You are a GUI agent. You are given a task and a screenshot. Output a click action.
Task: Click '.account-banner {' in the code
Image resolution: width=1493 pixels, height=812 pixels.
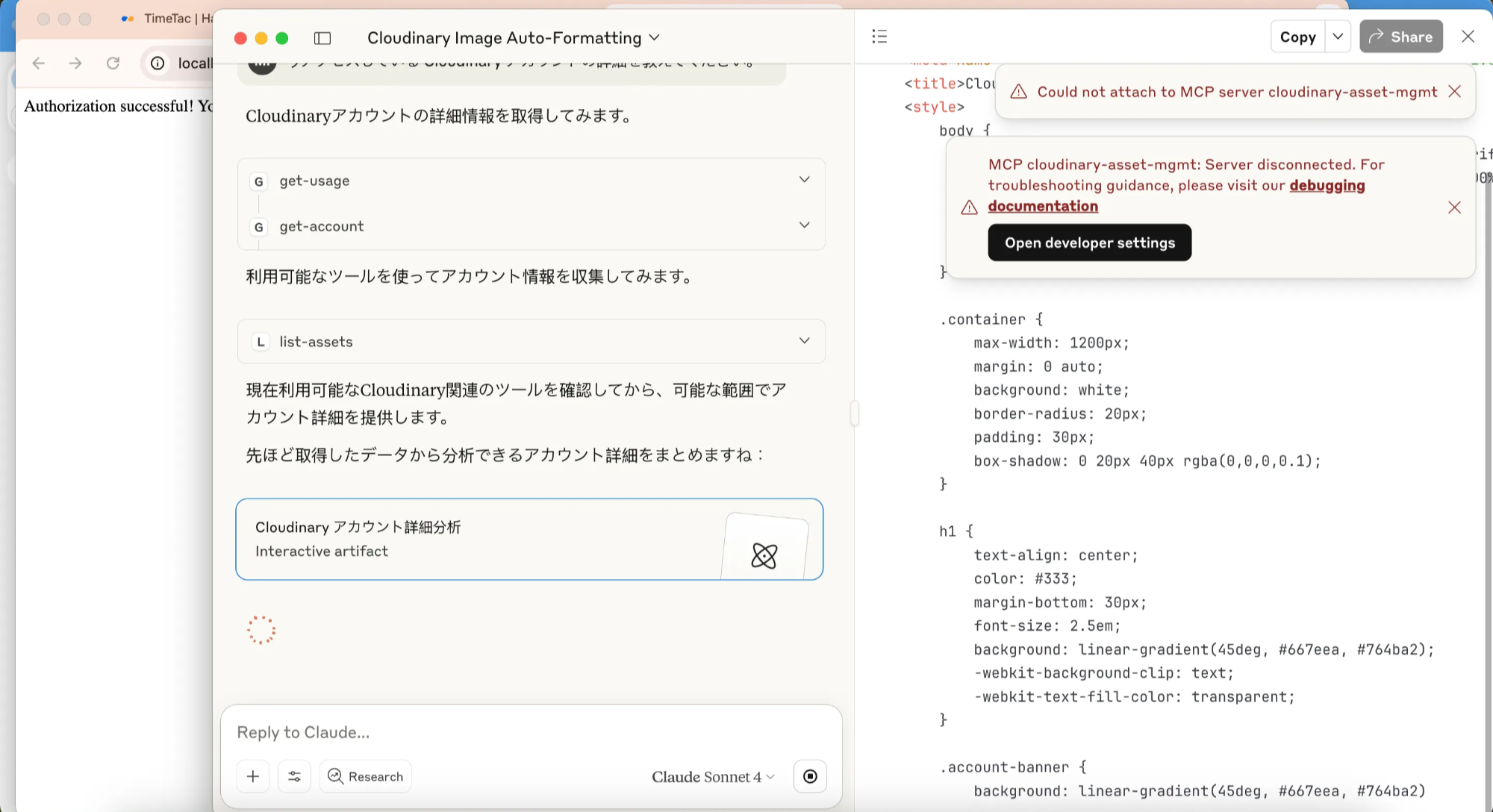click(1013, 767)
